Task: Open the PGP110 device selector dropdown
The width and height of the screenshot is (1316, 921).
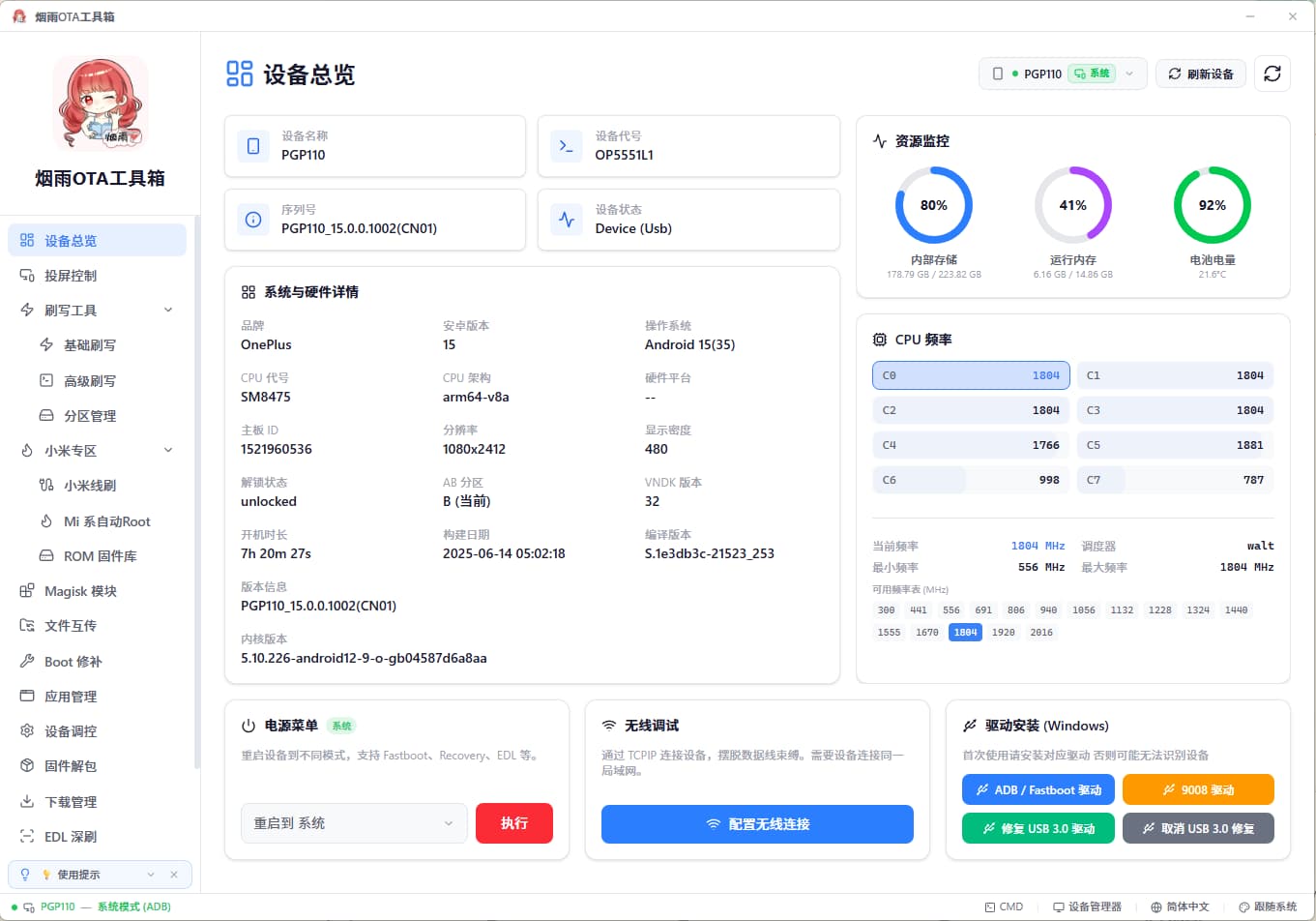Action: 1063,74
